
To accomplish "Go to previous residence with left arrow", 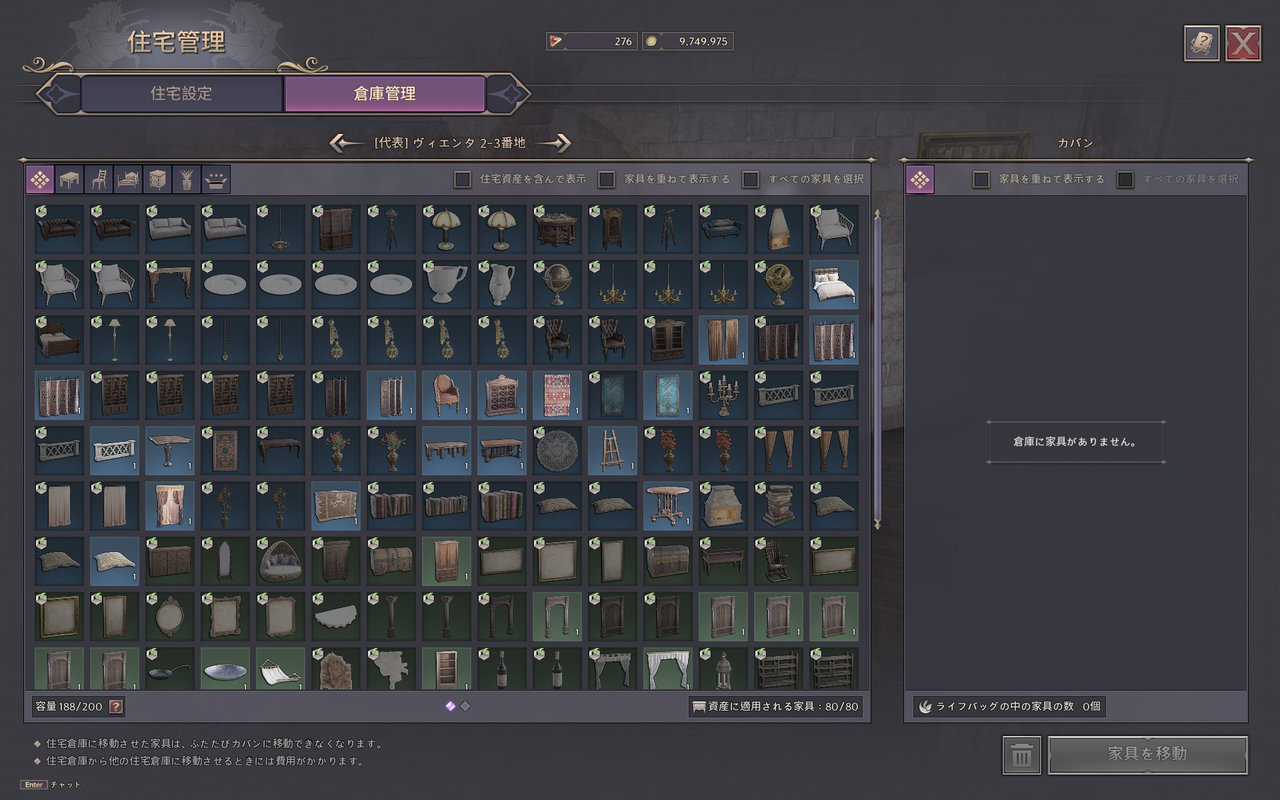I will [347, 143].
